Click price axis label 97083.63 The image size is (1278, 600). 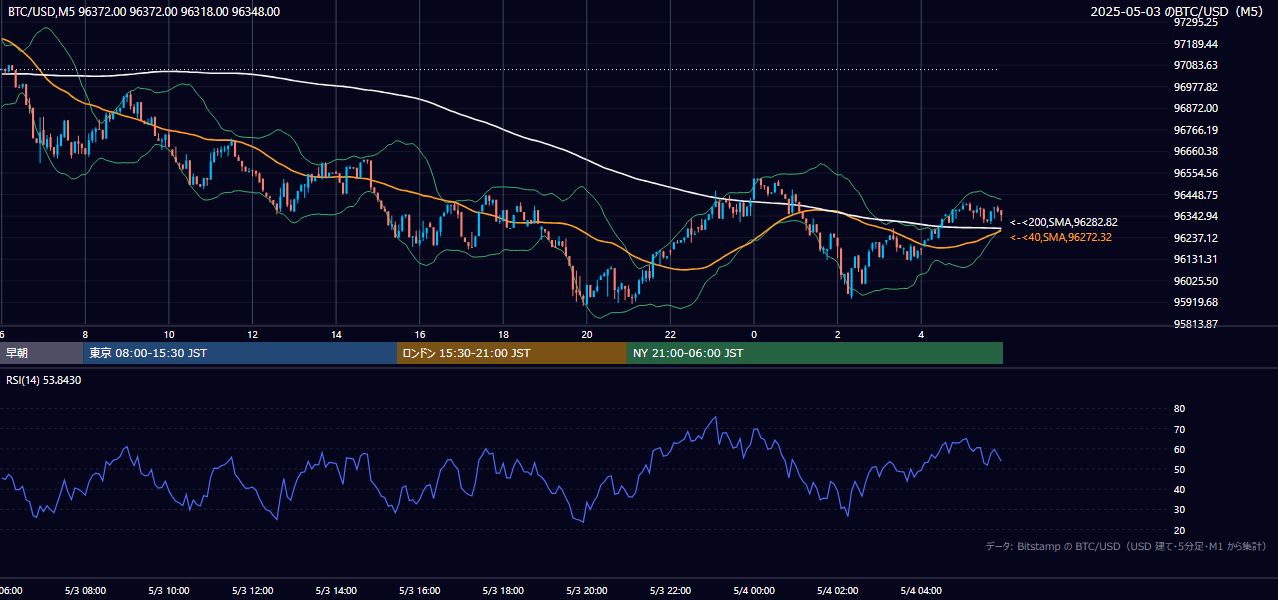[1195, 65]
